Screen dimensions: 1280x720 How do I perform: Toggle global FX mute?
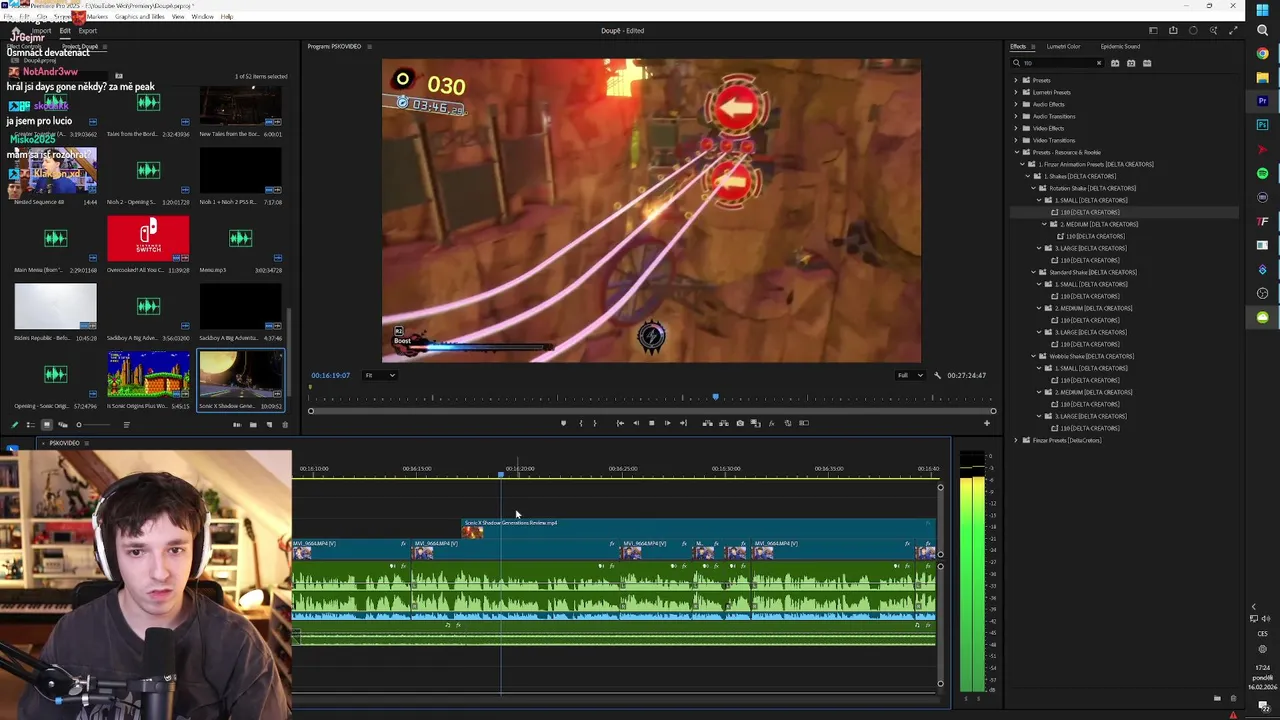pos(771,423)
